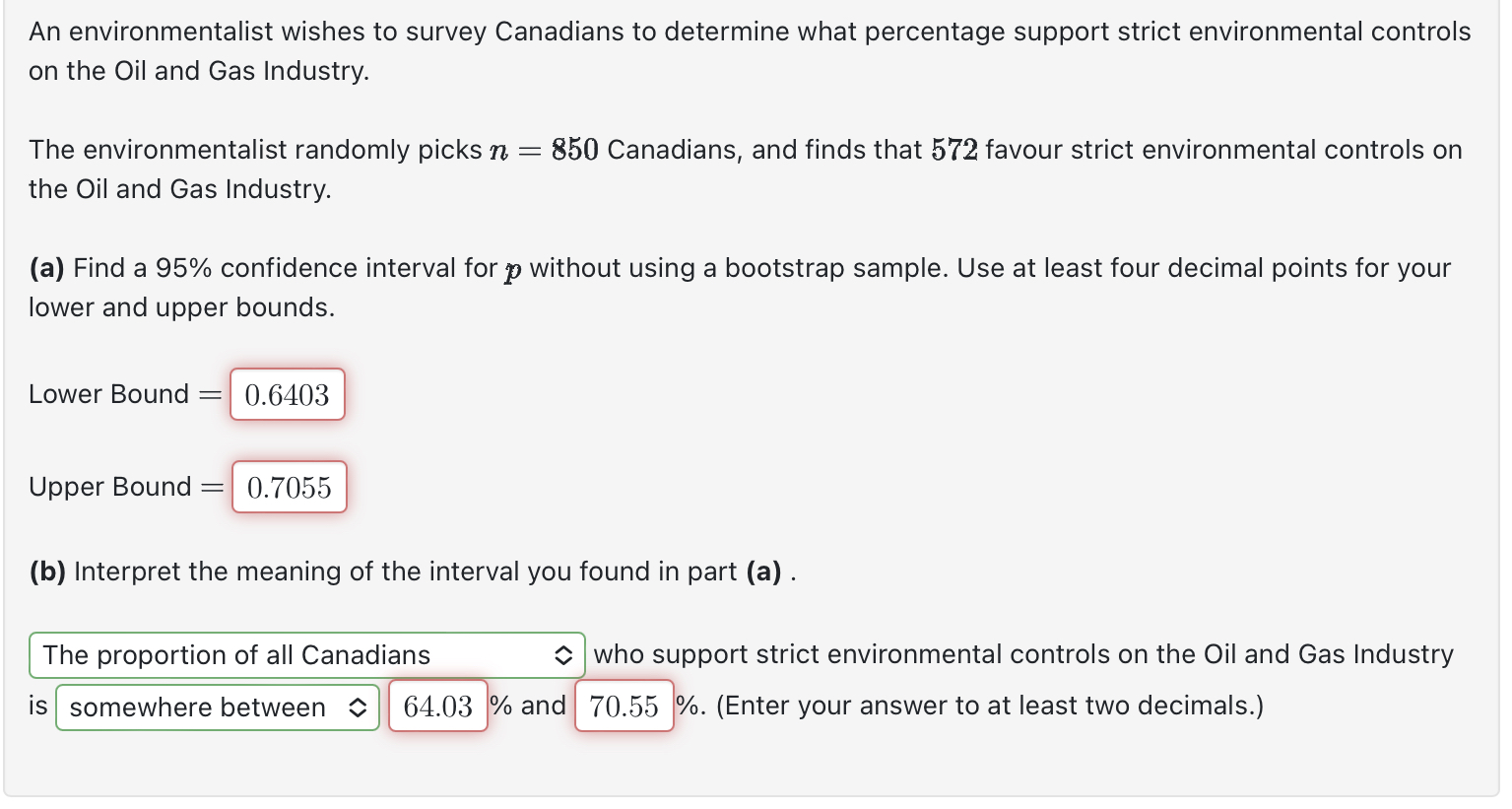The height and width of the screenshot is (809, 1512).
Task: Click the bold '(b)' at the start of the interpretation line
Action: (46, 572)
